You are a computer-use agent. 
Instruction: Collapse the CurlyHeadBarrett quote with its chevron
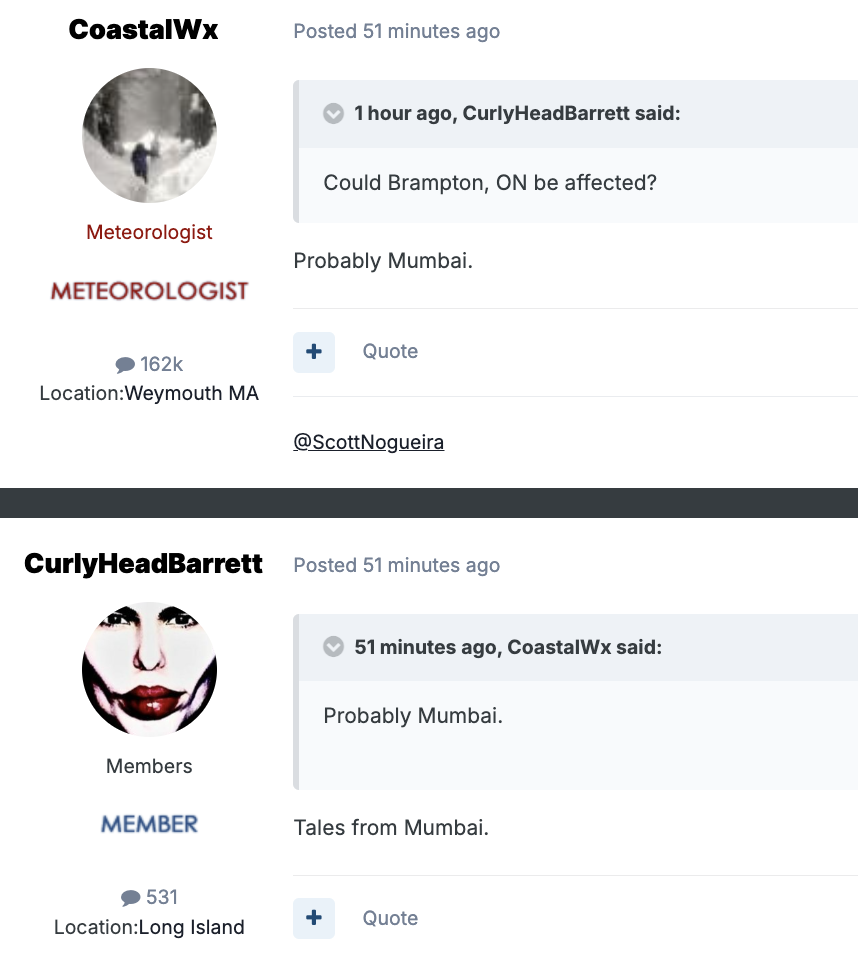[x=334, y=113]
